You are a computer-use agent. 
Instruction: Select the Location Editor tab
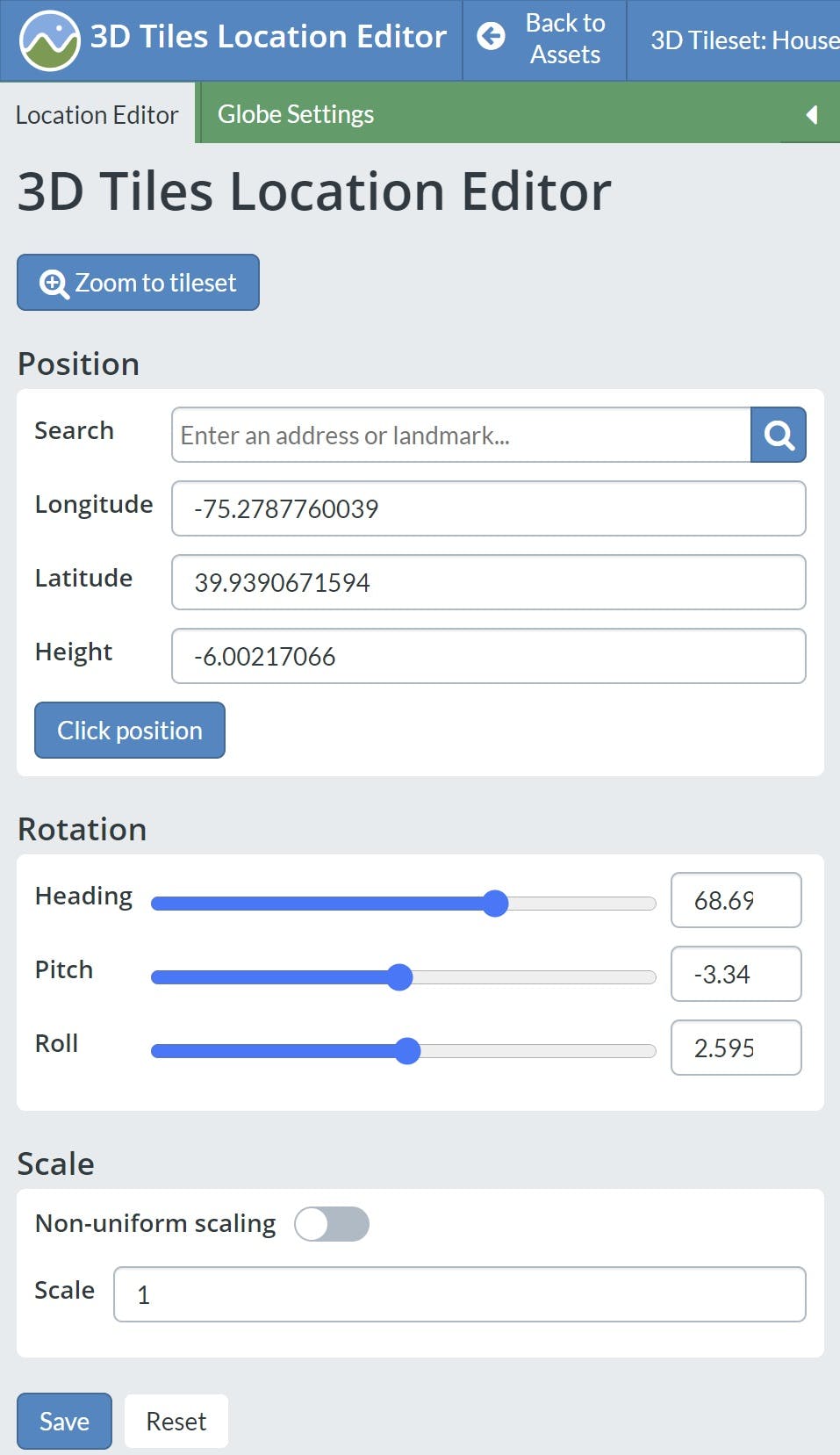tap(97, 114)
